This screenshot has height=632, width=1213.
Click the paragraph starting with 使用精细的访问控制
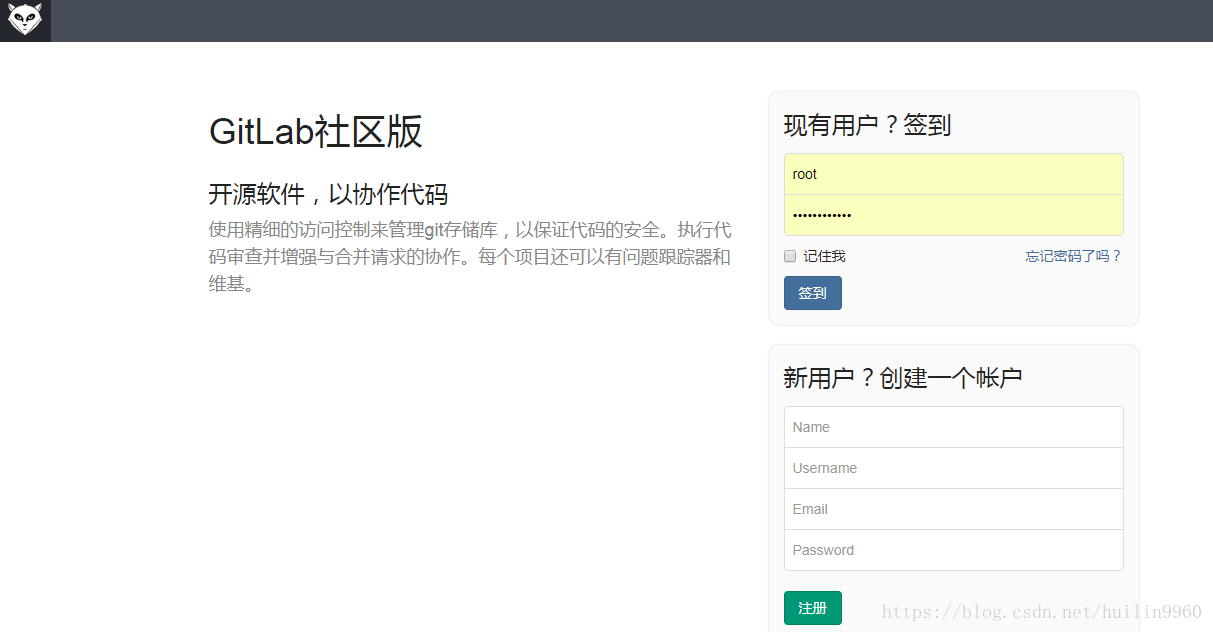pos(470,257)
